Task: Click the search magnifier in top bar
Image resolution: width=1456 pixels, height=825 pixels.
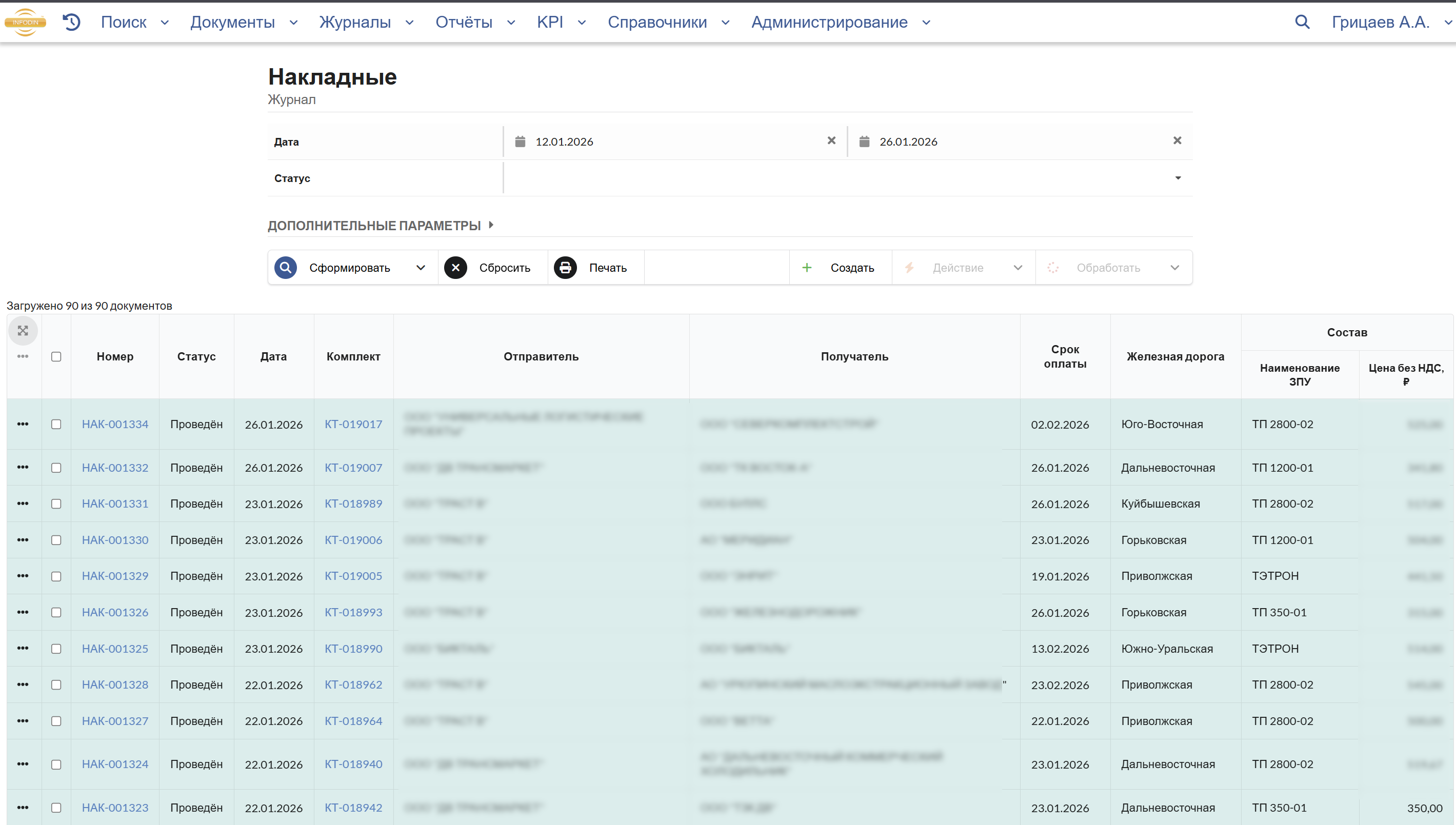Action: coord(1302,22)
